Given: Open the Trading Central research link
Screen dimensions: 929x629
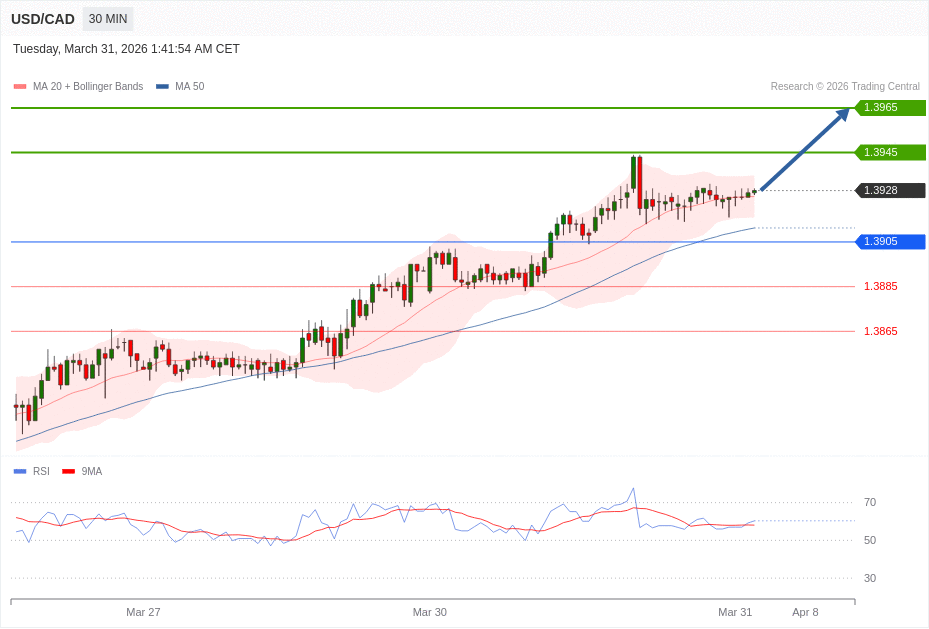Looking at the screenshot, I should [845, 86].
